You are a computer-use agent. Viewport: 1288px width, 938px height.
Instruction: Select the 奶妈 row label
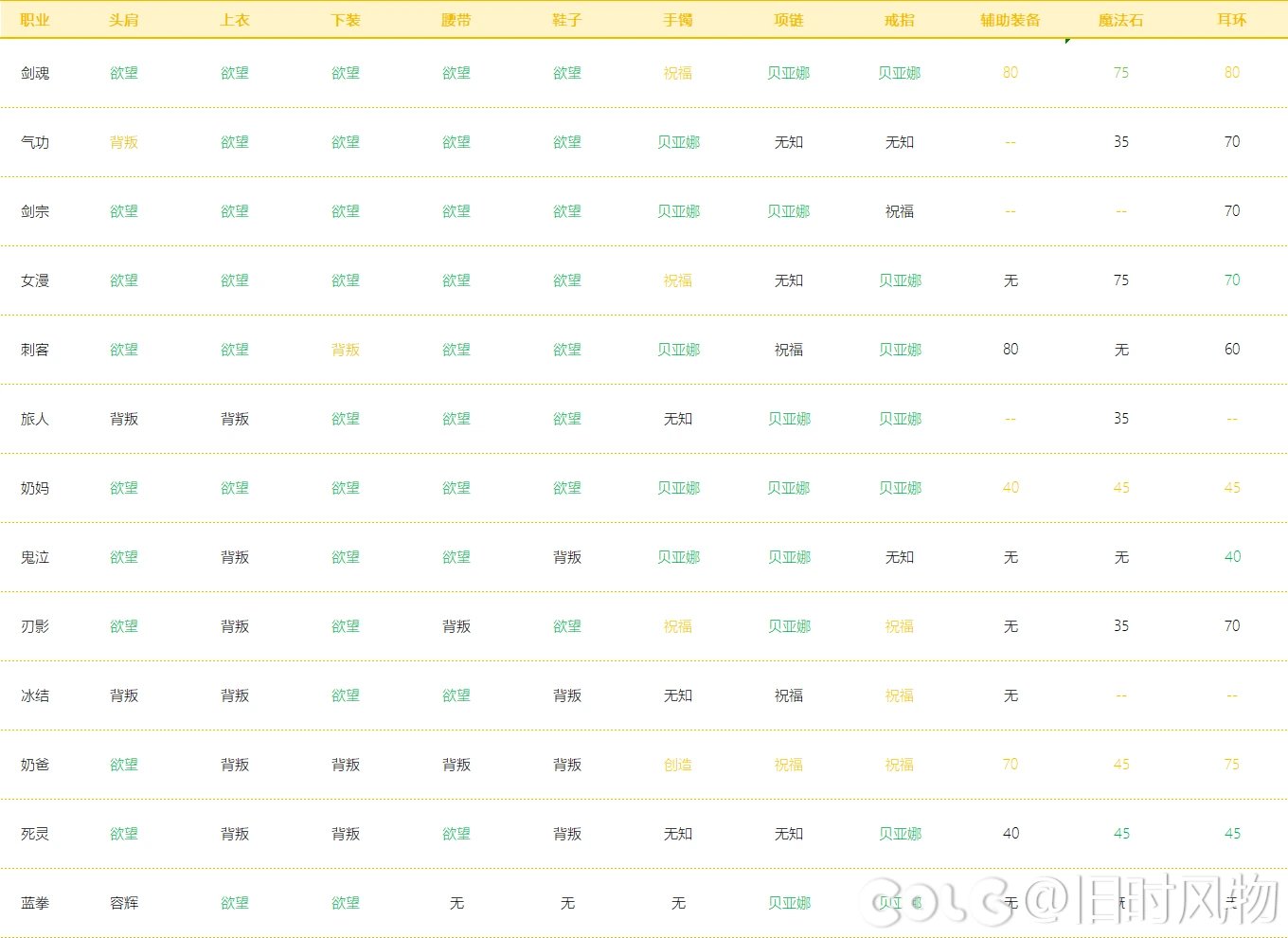[35, 488]
